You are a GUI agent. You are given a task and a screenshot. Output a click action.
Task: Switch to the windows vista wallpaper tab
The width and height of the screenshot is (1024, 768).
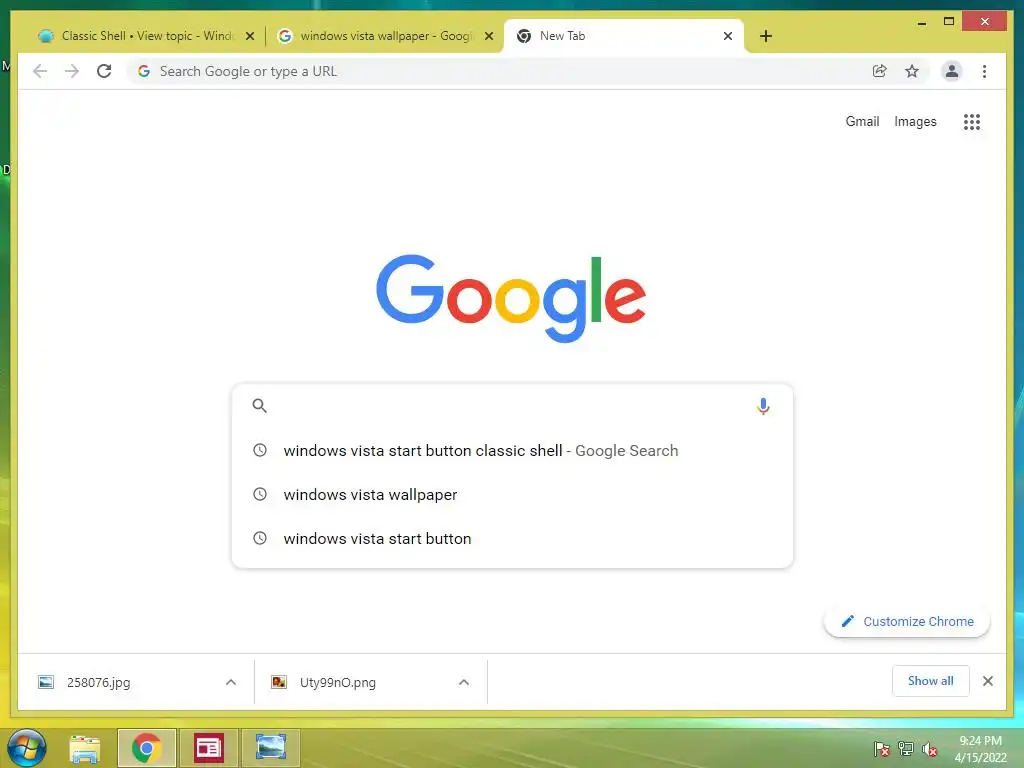click(385, 36)
